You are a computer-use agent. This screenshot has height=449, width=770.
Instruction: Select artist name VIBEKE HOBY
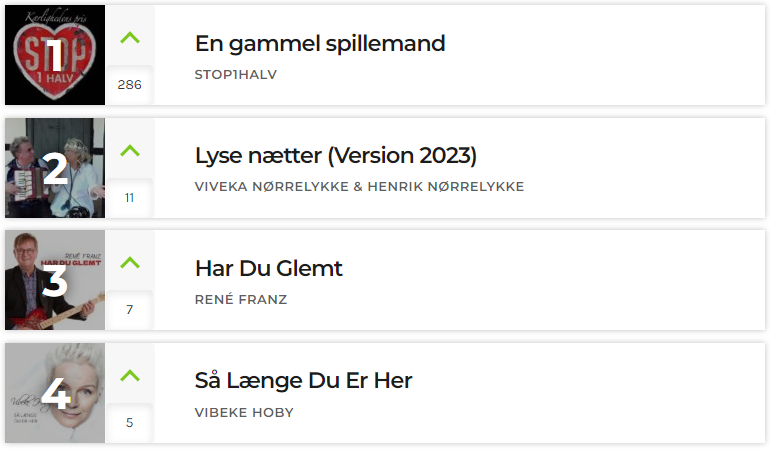pos(244,412)
